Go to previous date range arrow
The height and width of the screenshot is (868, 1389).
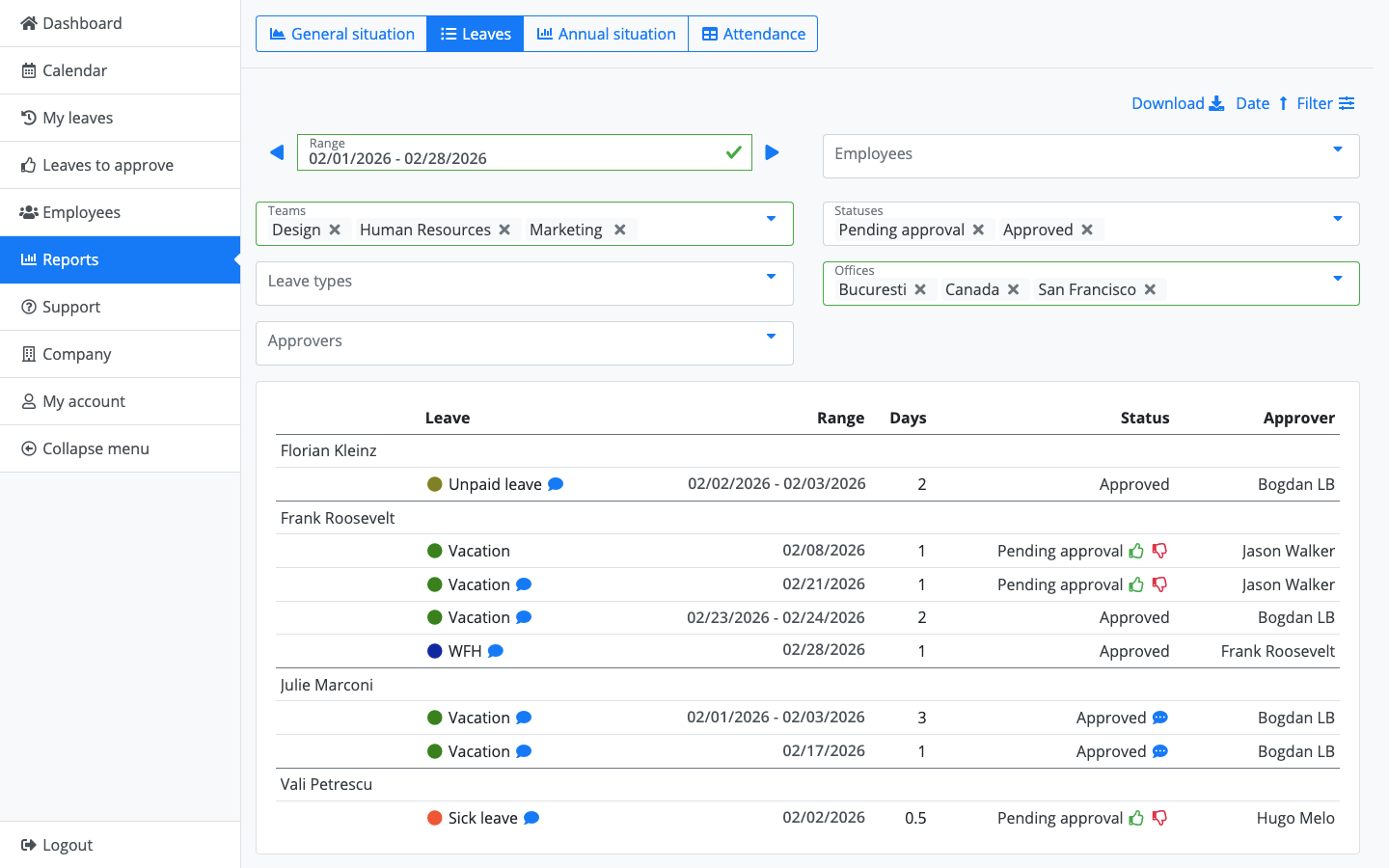[277, 152]
